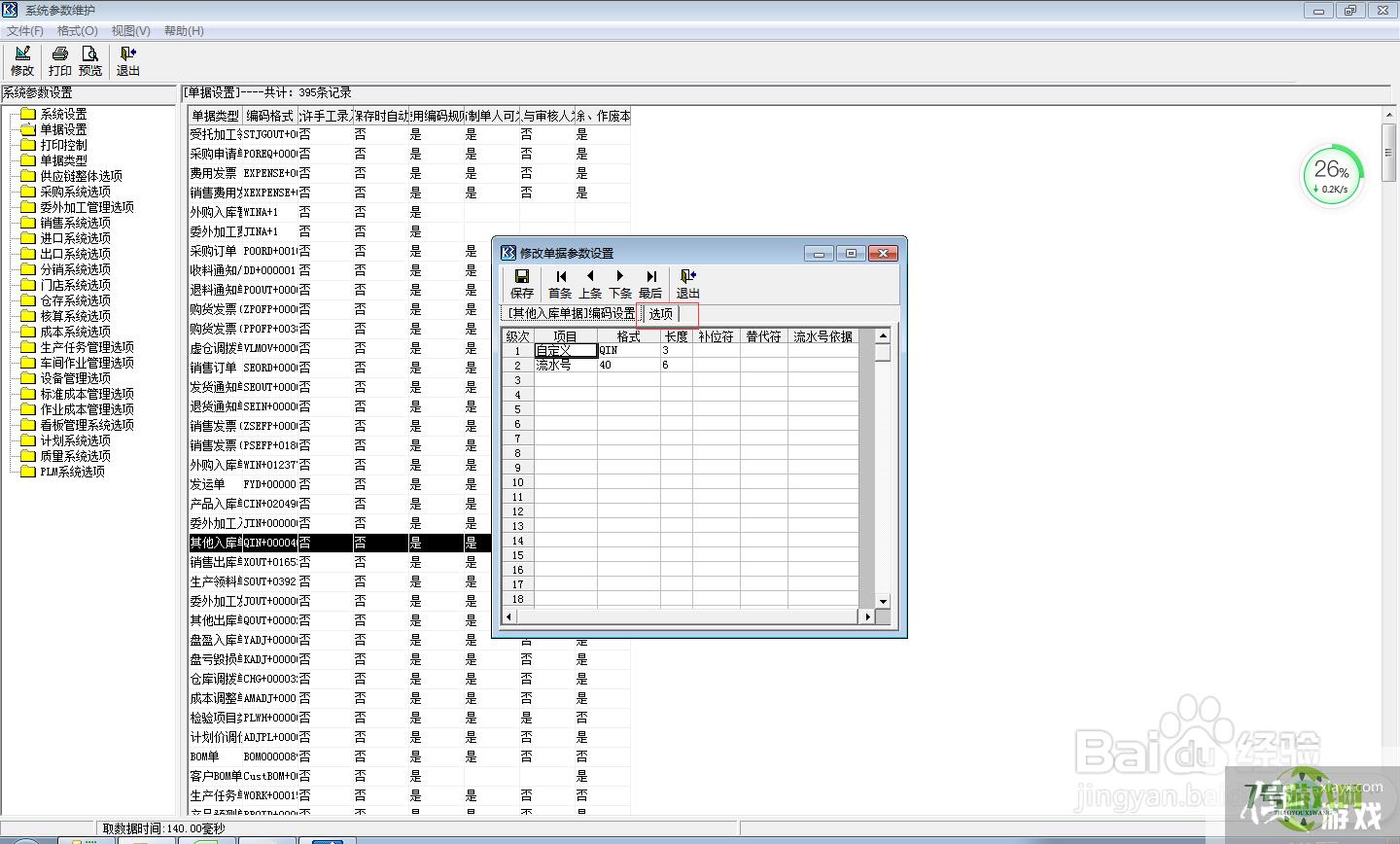Click the 流水号依据 column header
Image resolution: width=1400 pixels, height=844 pixels.
823,336
